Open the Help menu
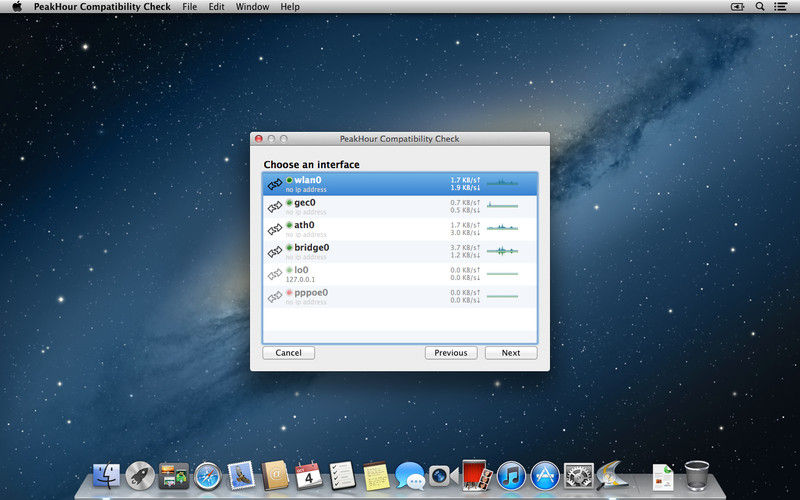This screenshot has height=500, width=800. [x=290, y=7]
